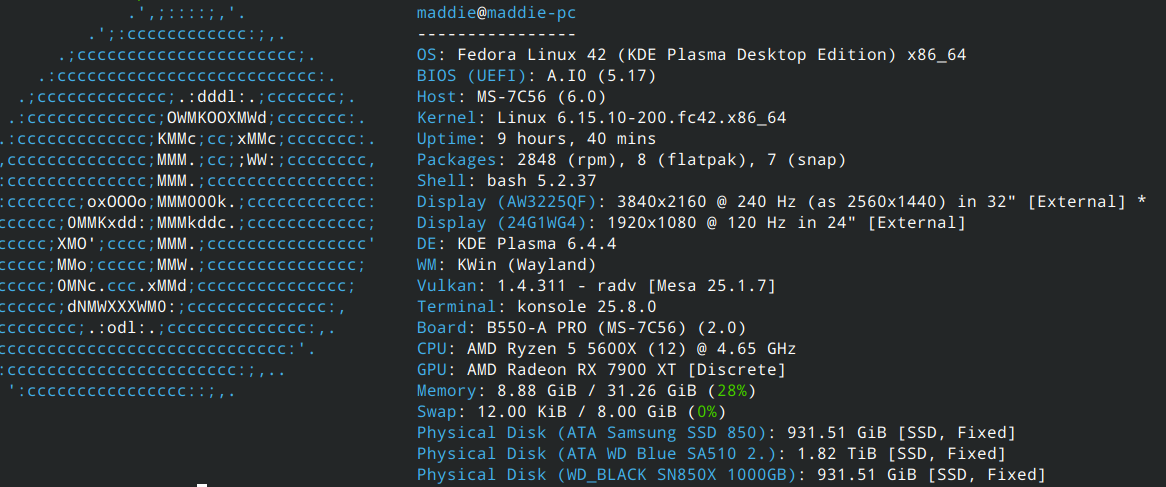Screen dimensions: 1166x487
Task: Click the Terminal konsole 25.8.0 line
Action: pos(536,307)
